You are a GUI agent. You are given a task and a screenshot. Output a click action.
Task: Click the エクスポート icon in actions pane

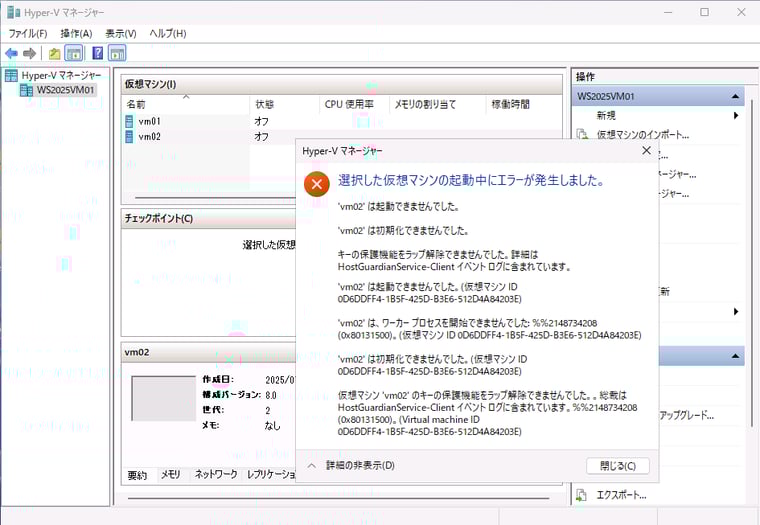(581, 495)
